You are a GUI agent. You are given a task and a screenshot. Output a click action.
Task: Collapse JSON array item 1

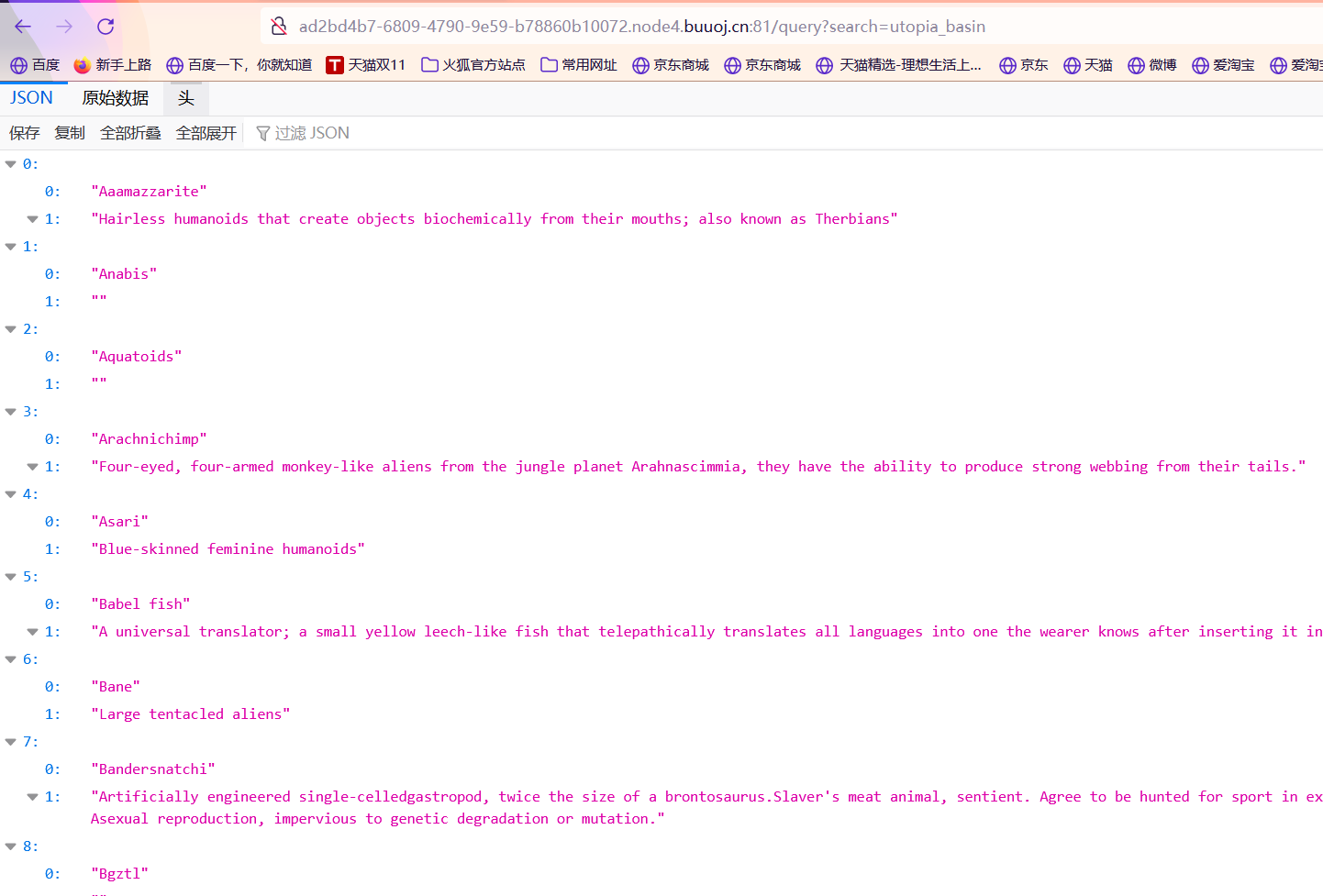click(x=11, y=247)
